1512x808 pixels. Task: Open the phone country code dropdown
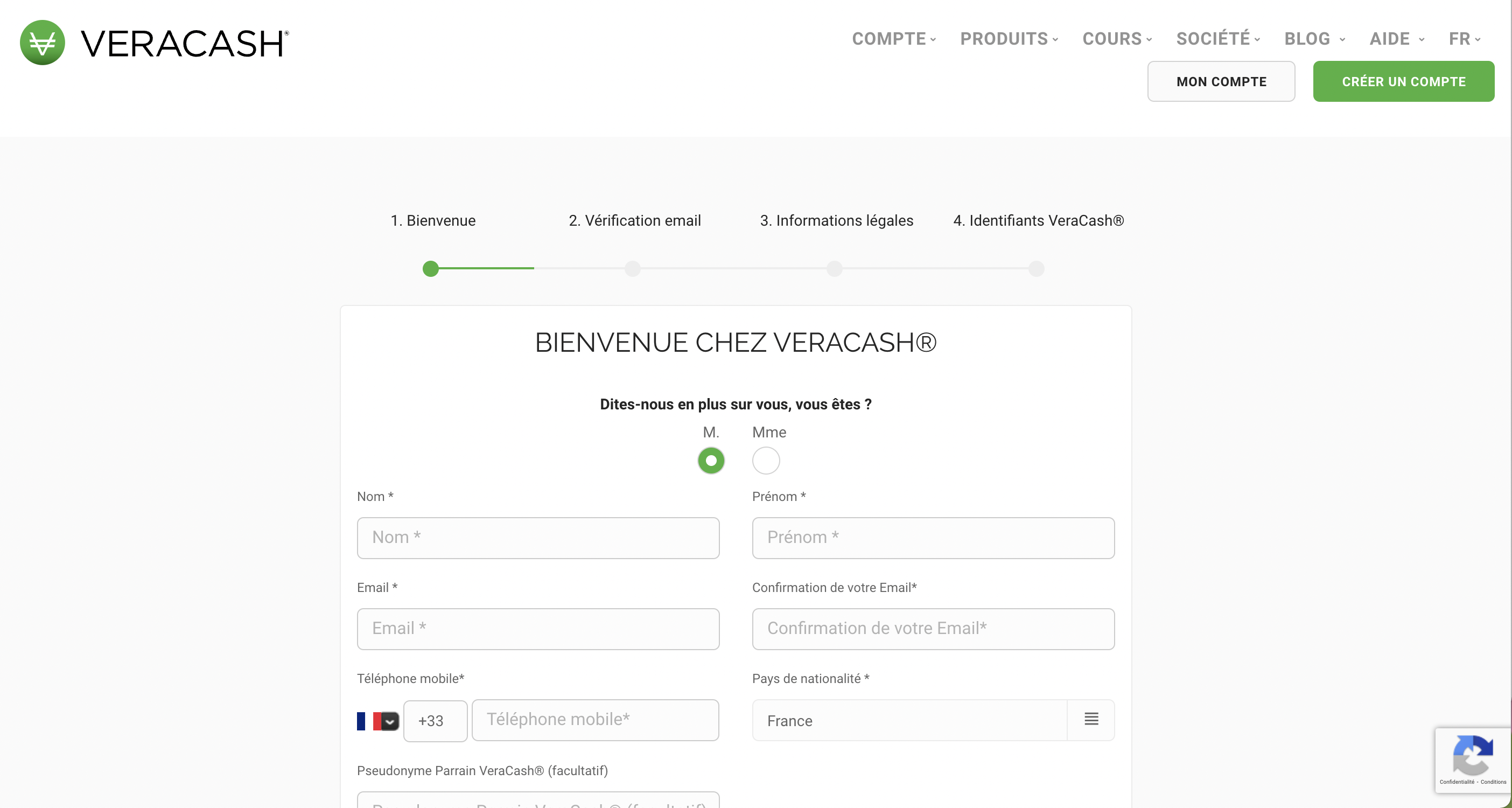[x=390, y=721]
